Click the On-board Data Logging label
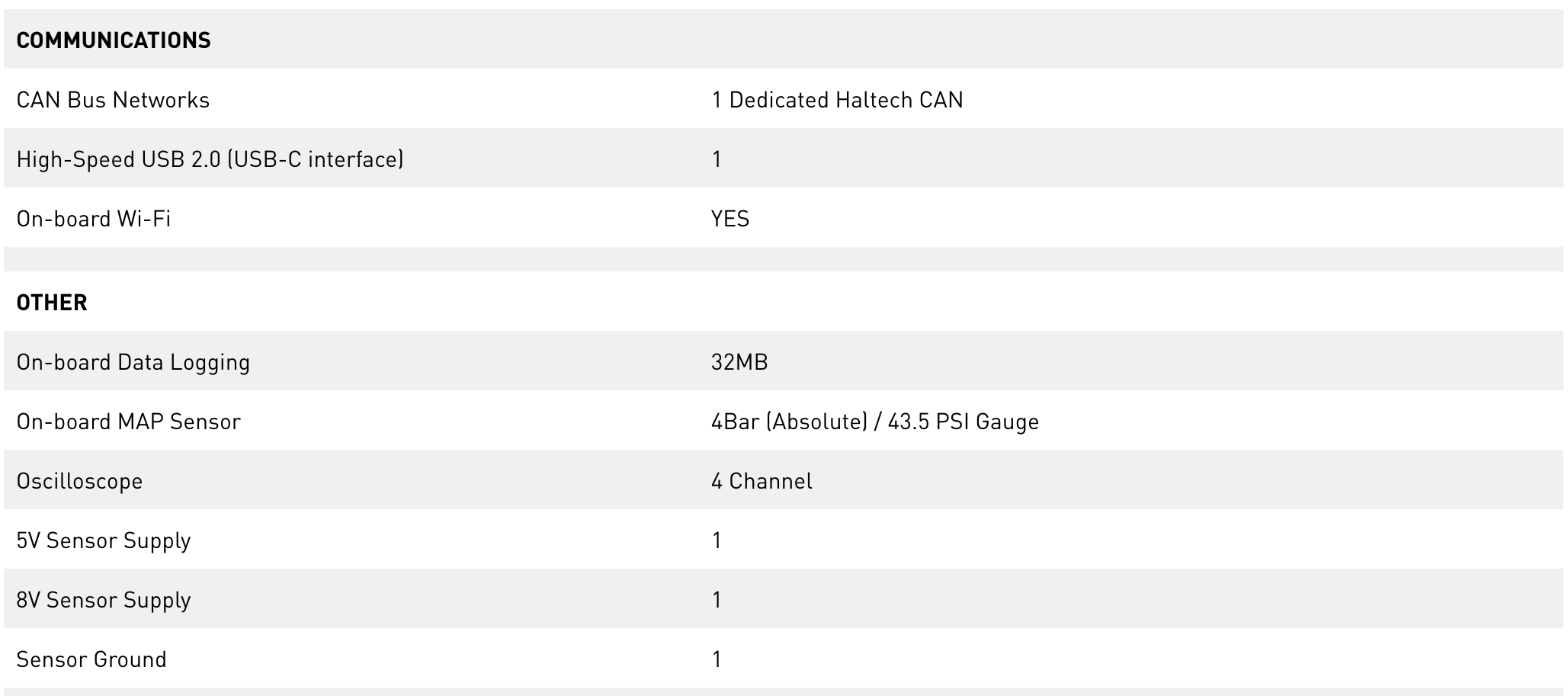The height and width of the screenshot is (696, 1568). [x=133, y=362]
